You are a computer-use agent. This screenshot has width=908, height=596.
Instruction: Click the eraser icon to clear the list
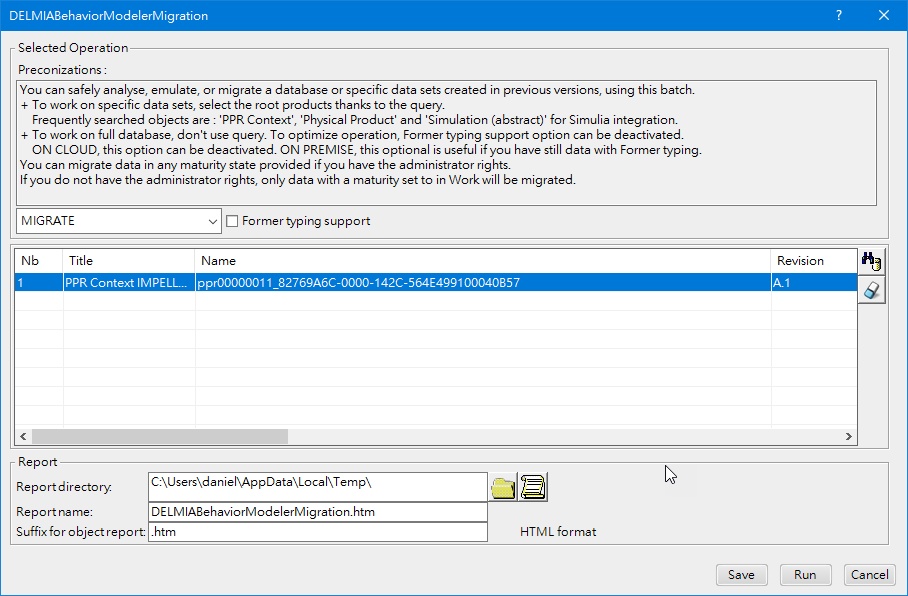(872, 290)
